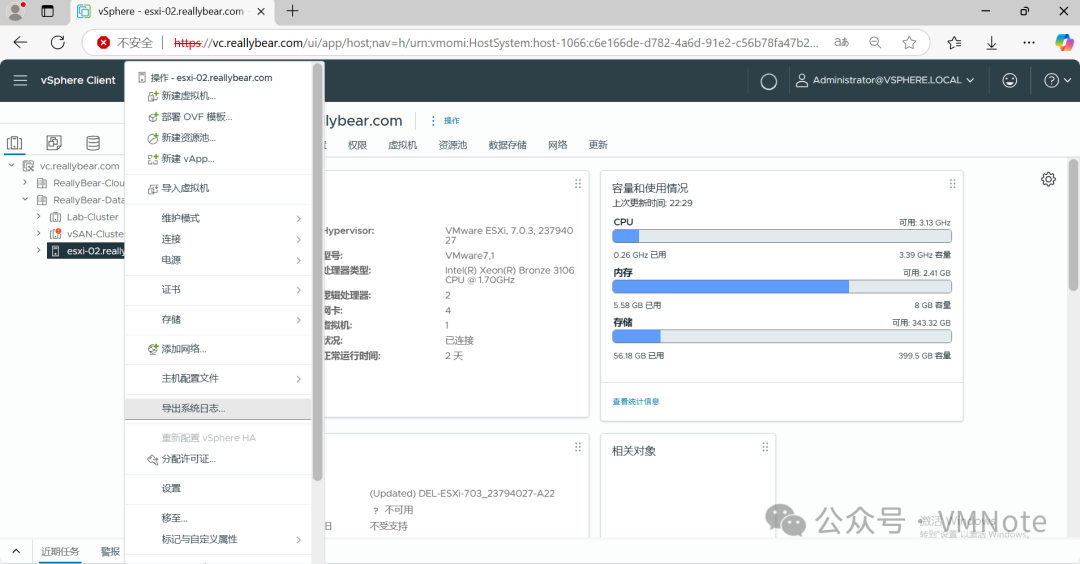Screen dimensions: 1080x564
Task: Expand the 主机配置文件 submenu
Action: 218,379
